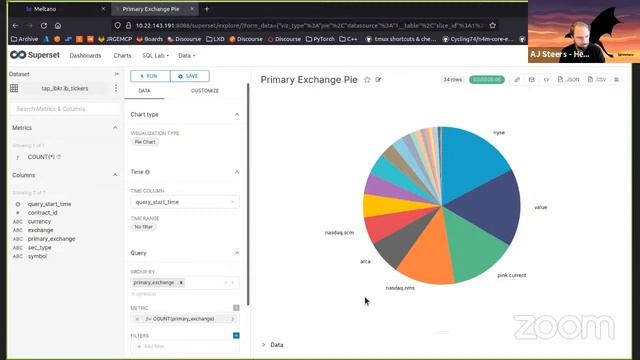Select the query_start_time column

(x=49, y=204)
